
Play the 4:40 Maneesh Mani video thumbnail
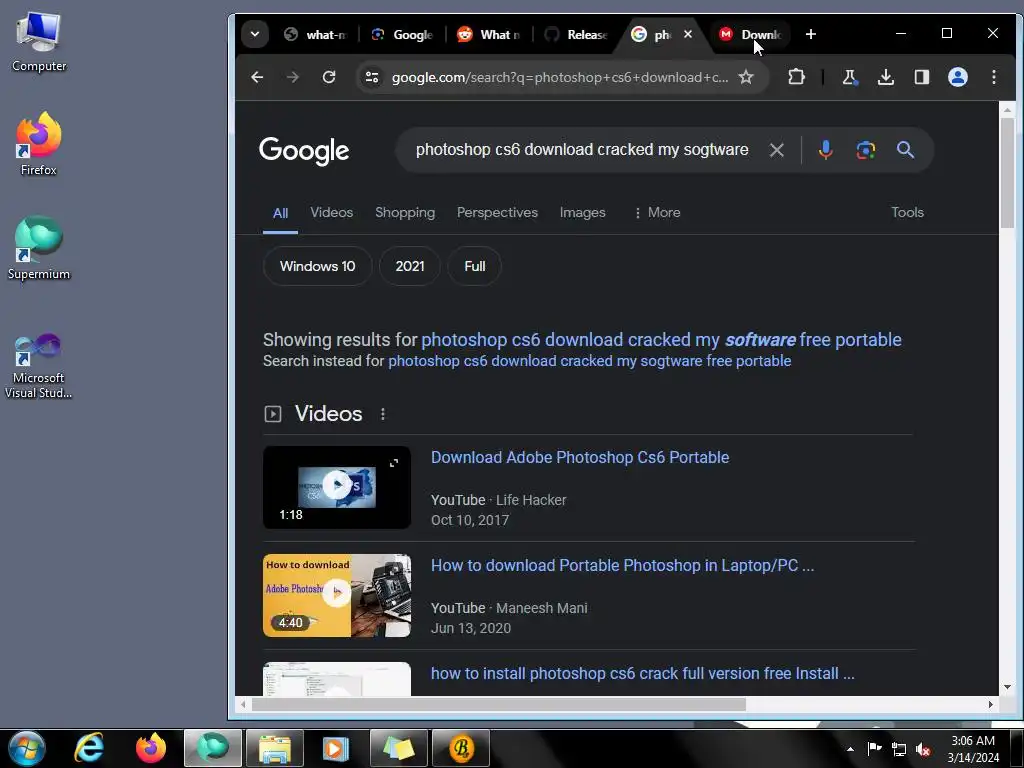click(x=337, y=596)
